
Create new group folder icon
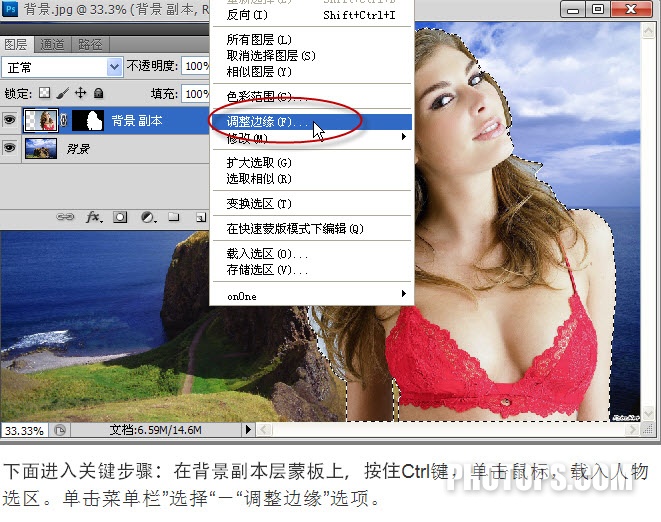tap(174, 217)
